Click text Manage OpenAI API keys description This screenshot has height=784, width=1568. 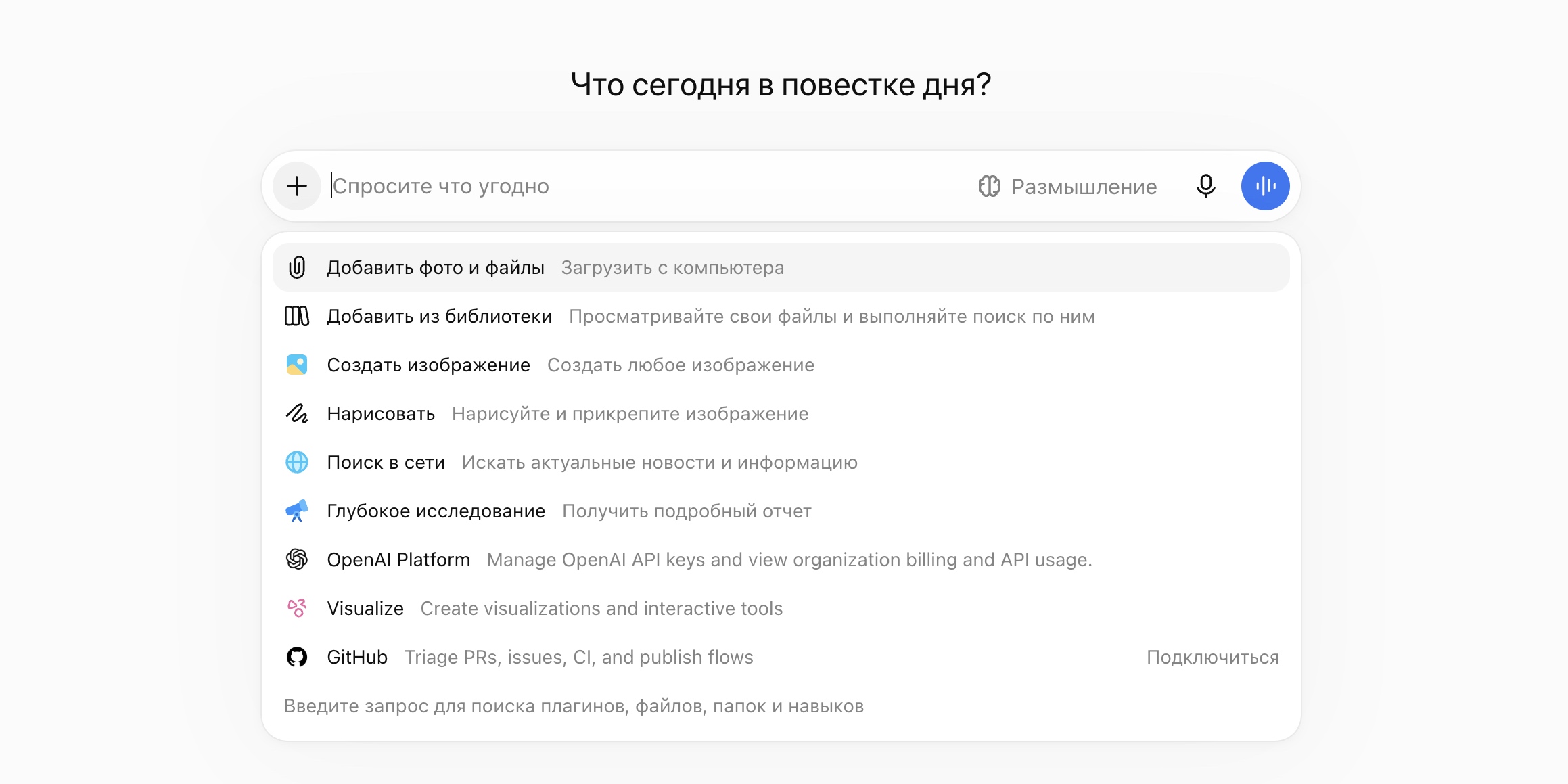[789, 559]
